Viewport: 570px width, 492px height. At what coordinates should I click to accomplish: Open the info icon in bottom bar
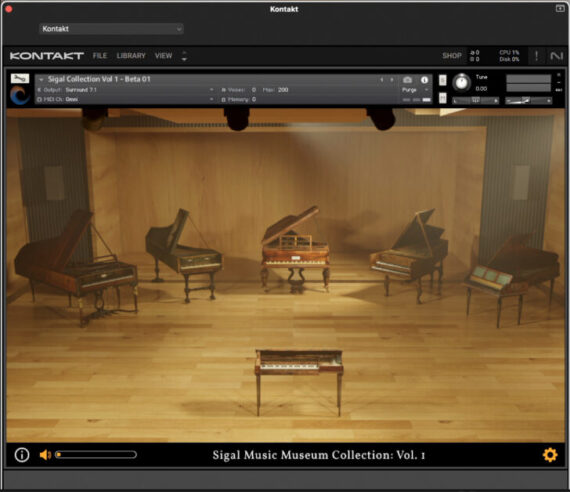[x=22, y=455]
